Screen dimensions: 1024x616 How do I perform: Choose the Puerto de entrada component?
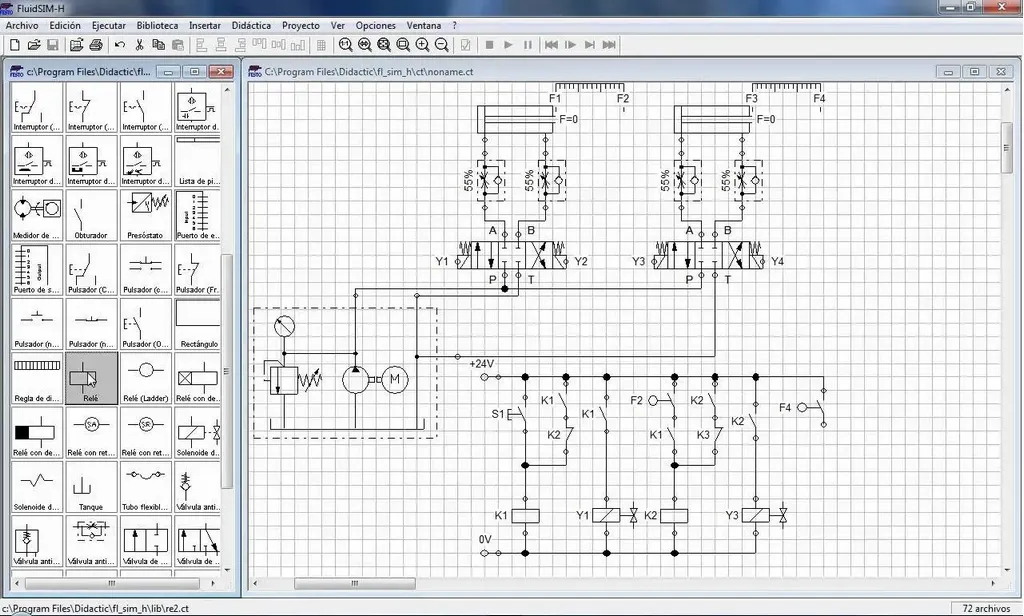coord(199,216)
